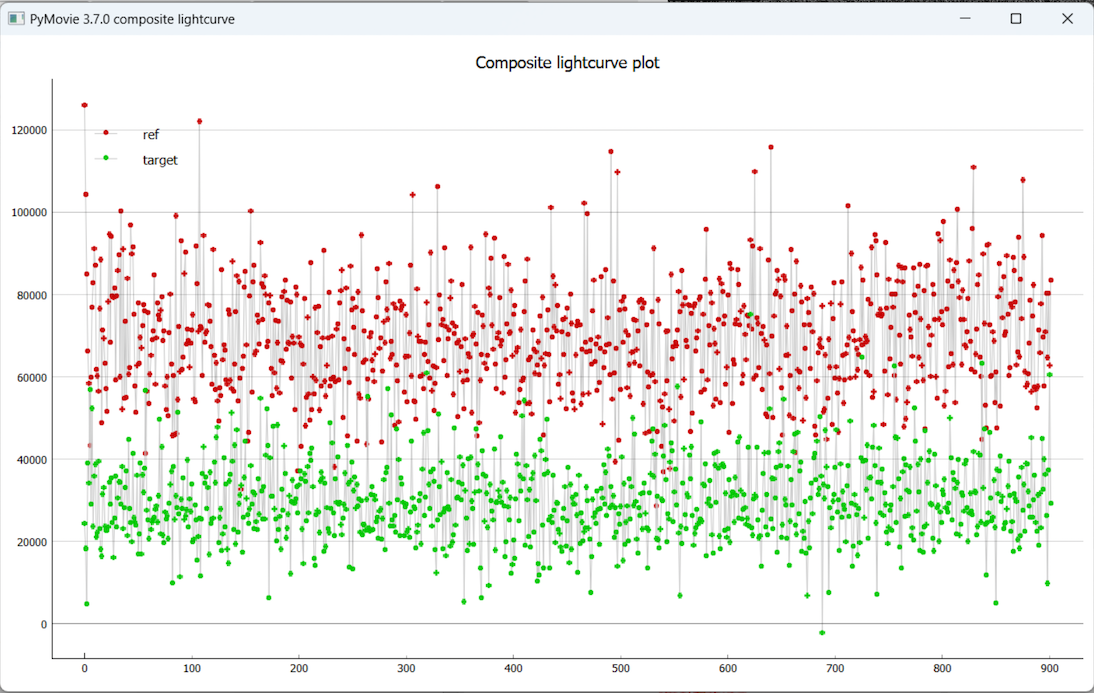Click the window title bar text
The width and height of the screenshot is (1094, 693).
click(132, 19)
